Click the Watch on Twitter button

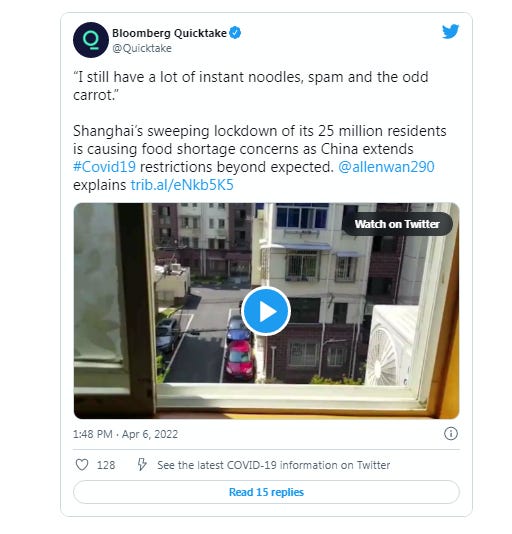click(397, 224)
